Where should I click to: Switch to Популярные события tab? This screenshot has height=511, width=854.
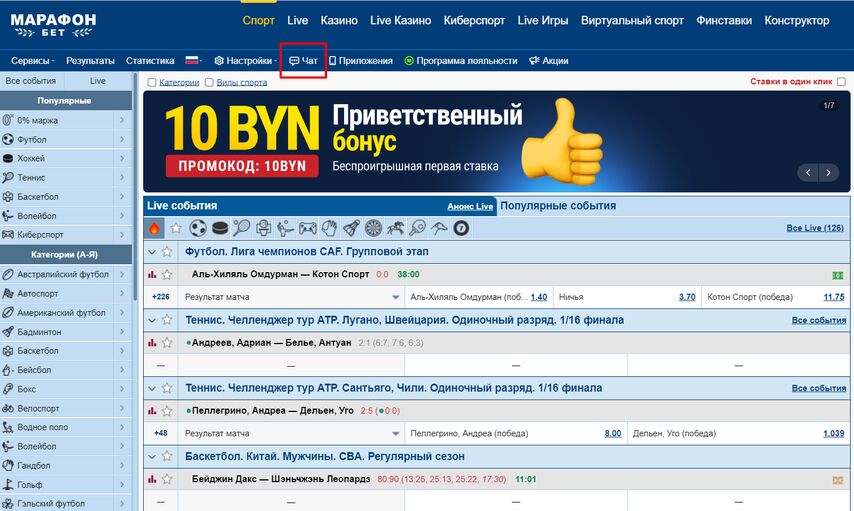pos(558,206)
